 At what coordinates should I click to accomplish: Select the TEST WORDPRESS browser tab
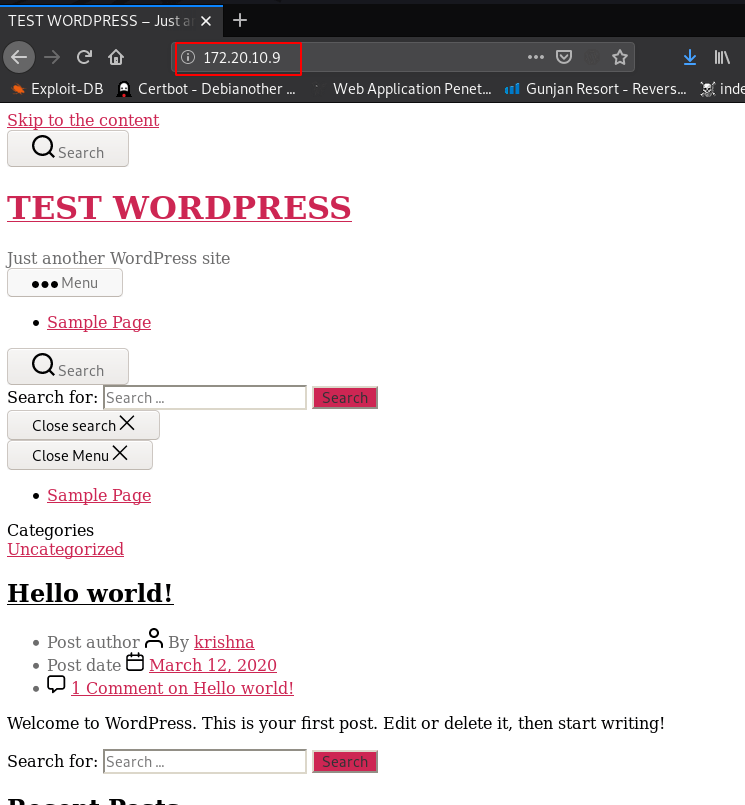pyautogui.click(x=111, y=21)
